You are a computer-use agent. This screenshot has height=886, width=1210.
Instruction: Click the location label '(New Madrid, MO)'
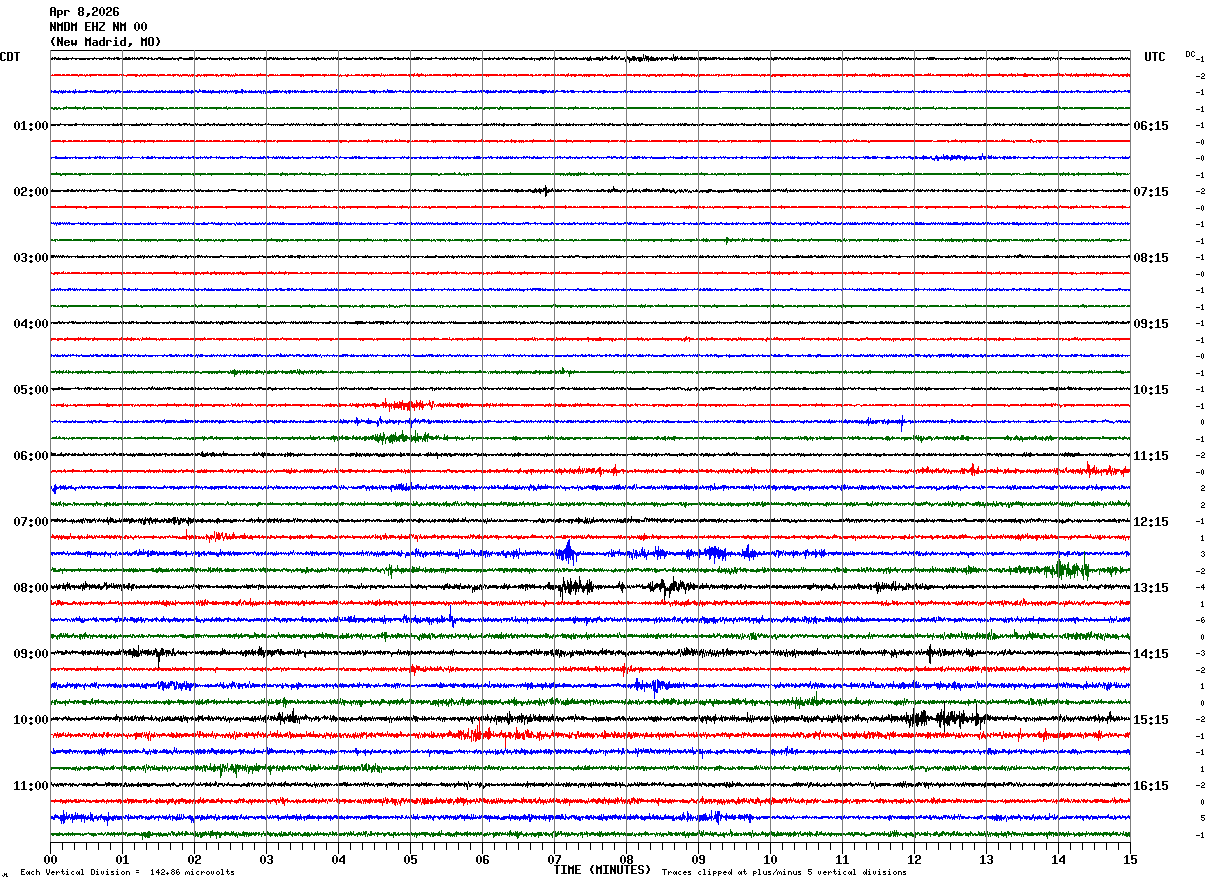(x=105, y=42)
